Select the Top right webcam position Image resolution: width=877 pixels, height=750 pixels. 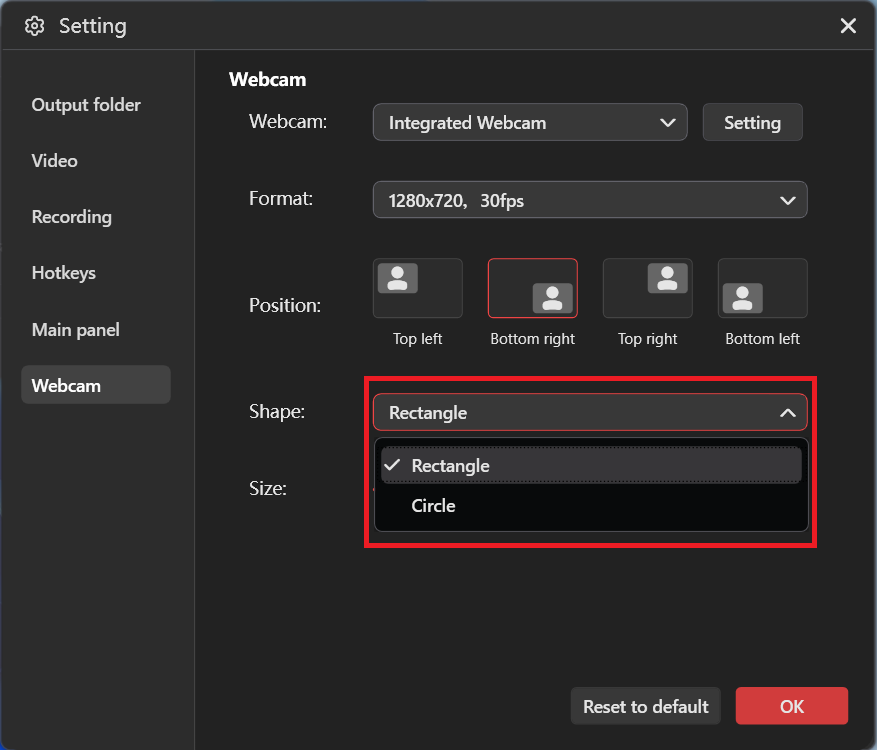tap(647, 288)
